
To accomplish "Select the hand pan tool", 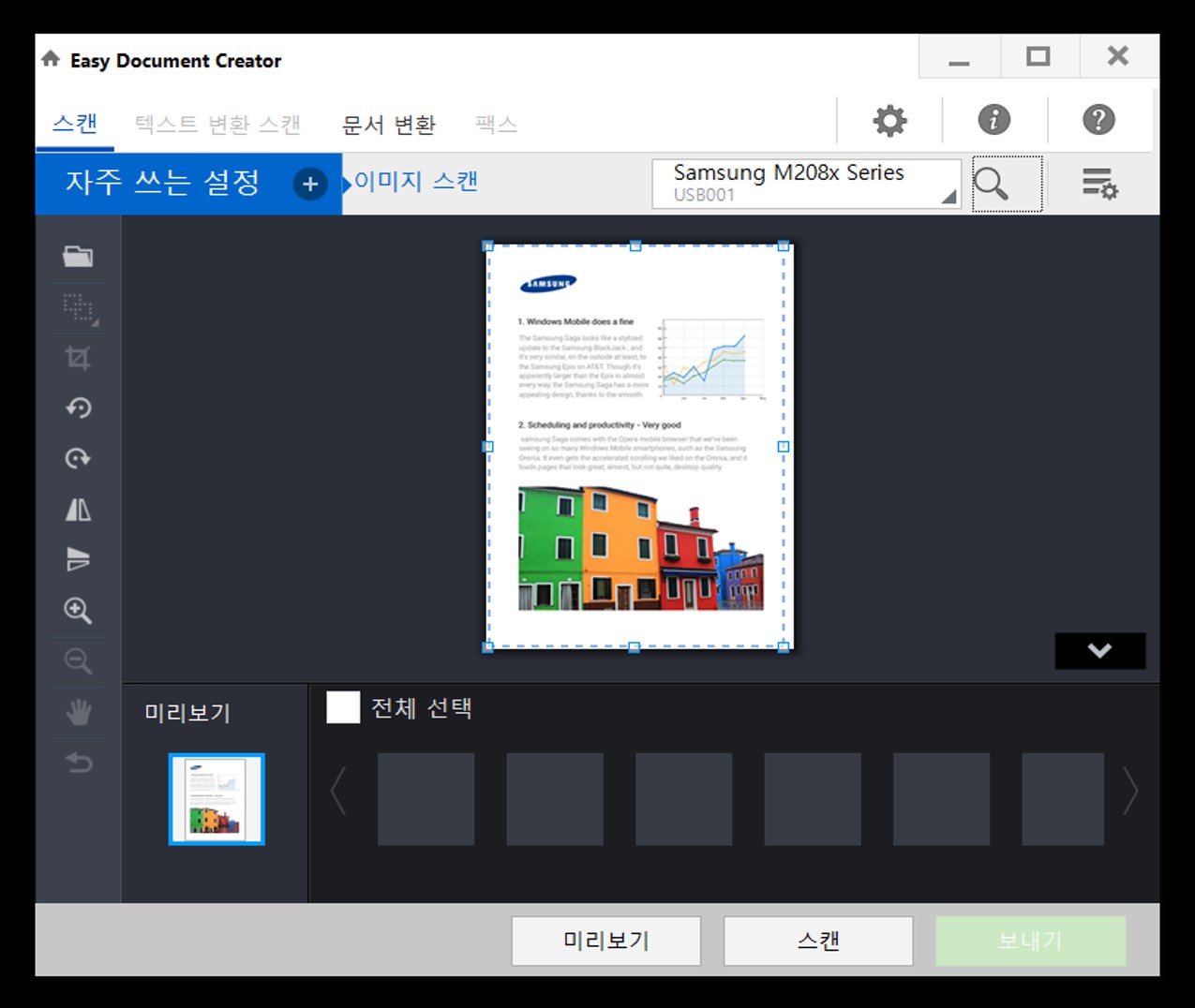I will [78, 712].
